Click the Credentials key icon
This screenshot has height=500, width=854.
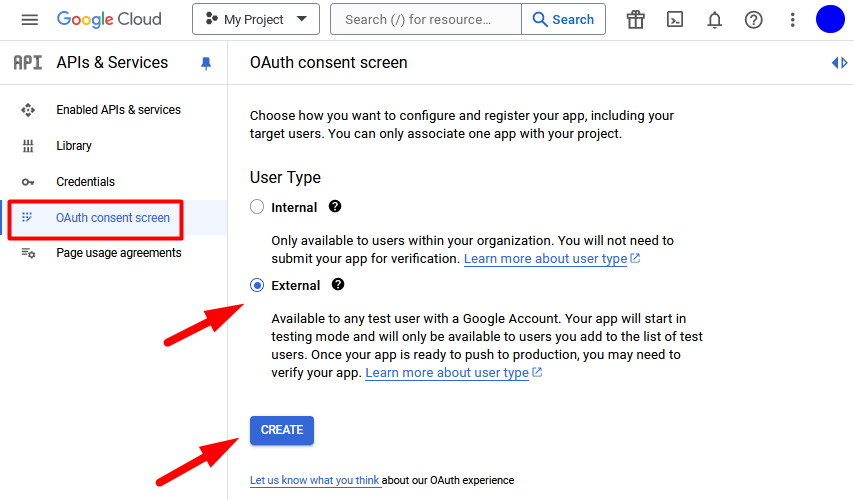pyautogui.click(x=28, y=182)
